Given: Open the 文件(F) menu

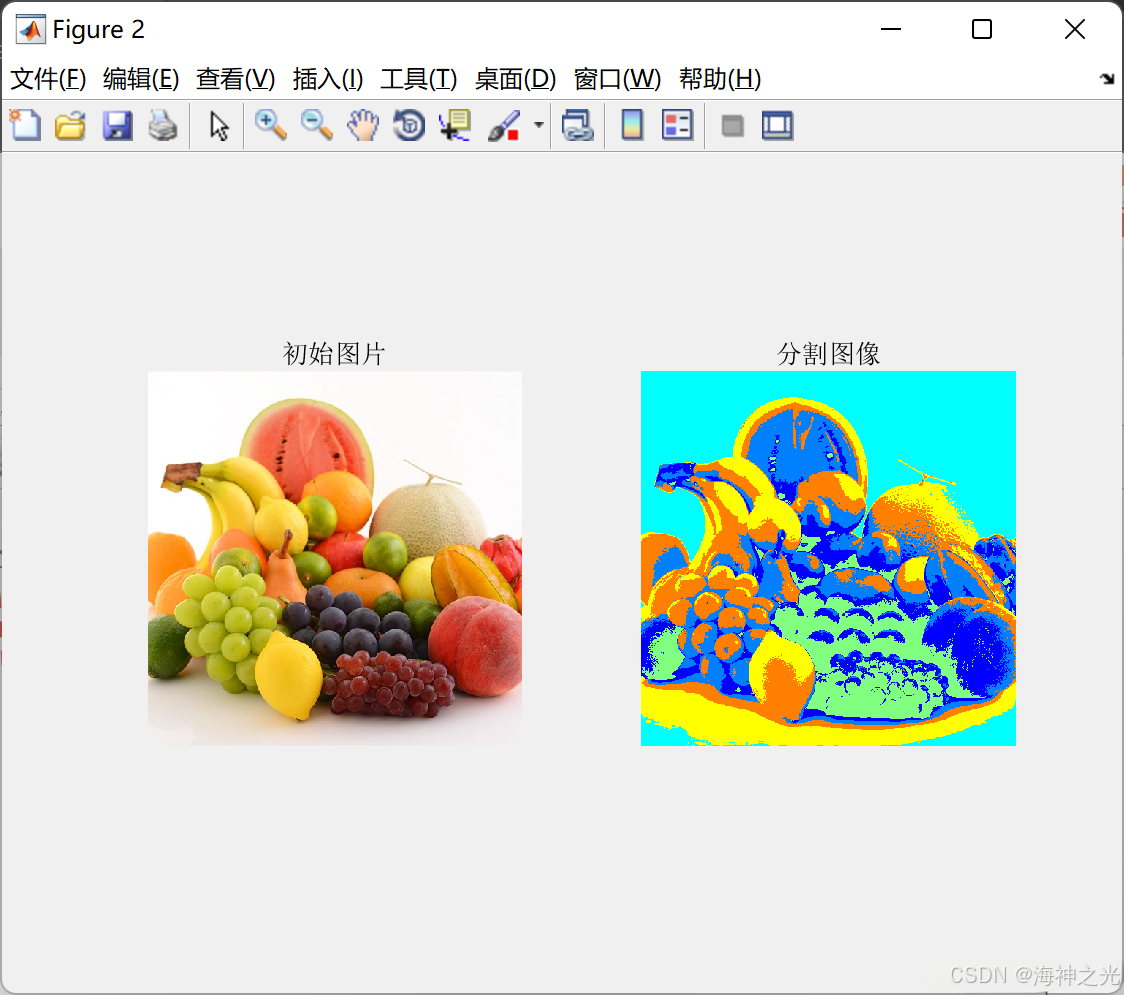Looking at the screenshot, I should (48, 79).
